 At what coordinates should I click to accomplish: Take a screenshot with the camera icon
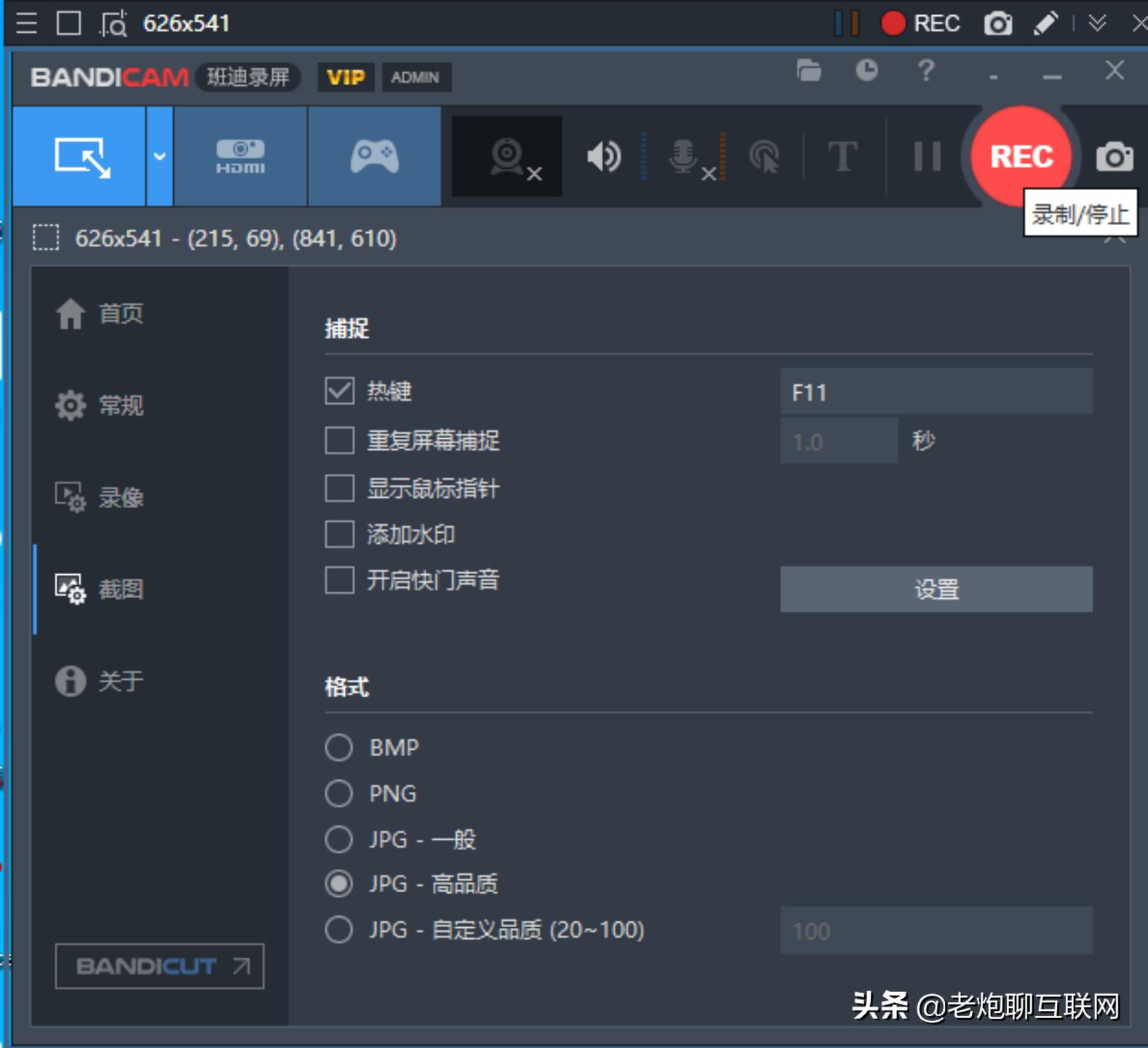point(1115,156)
